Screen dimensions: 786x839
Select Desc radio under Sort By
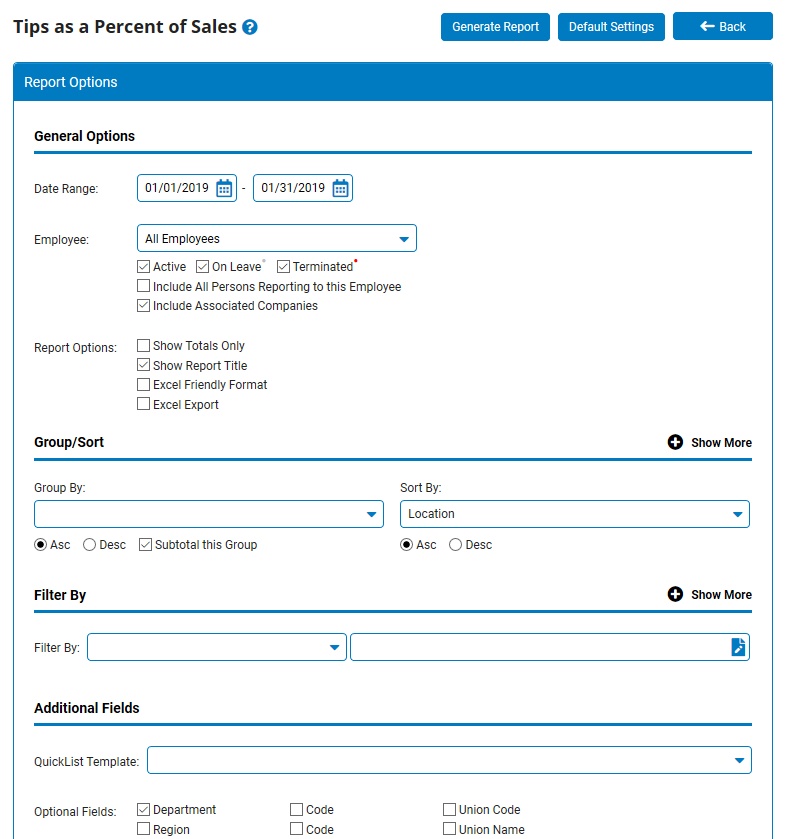click(456, 545)
